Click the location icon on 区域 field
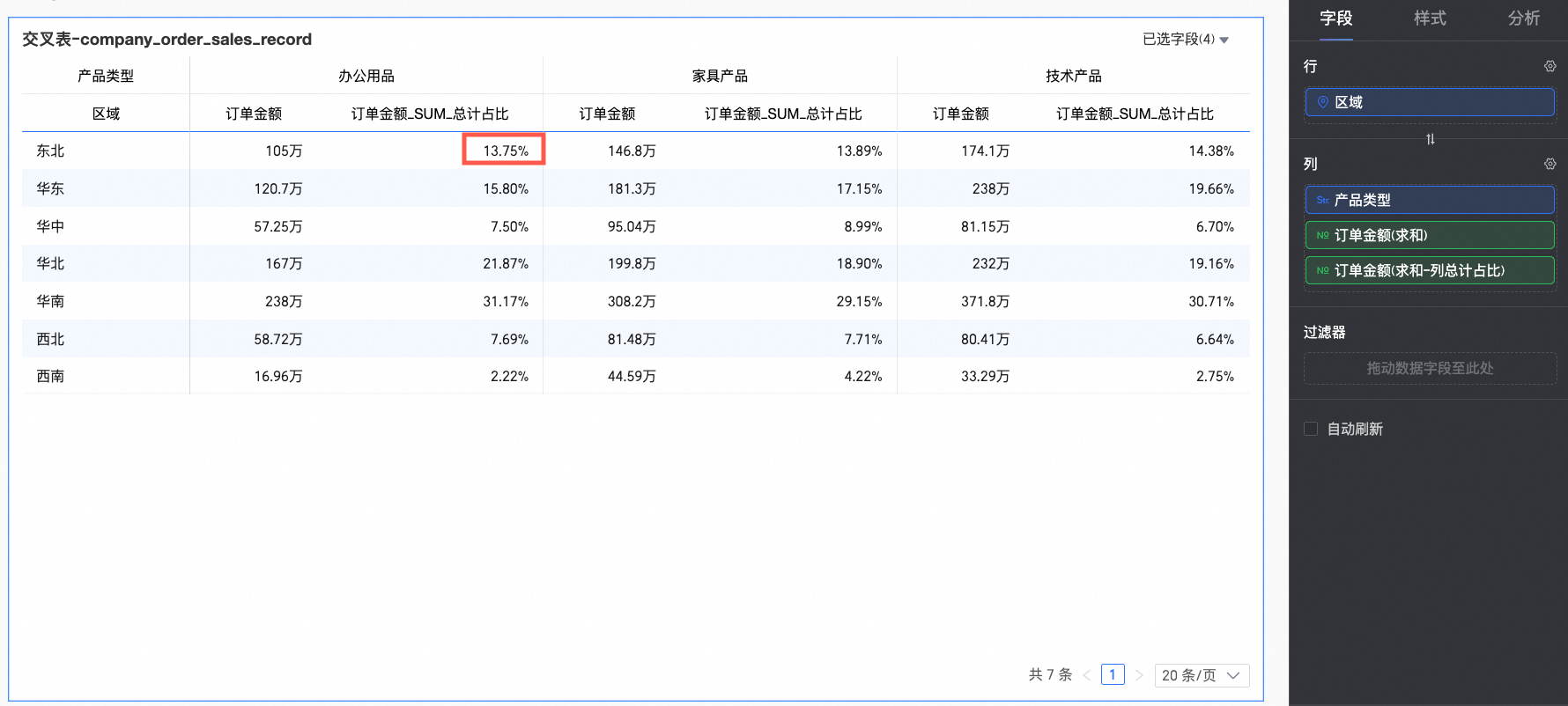The height and width of the screenshot is (706, 1568). point(1322,102)
